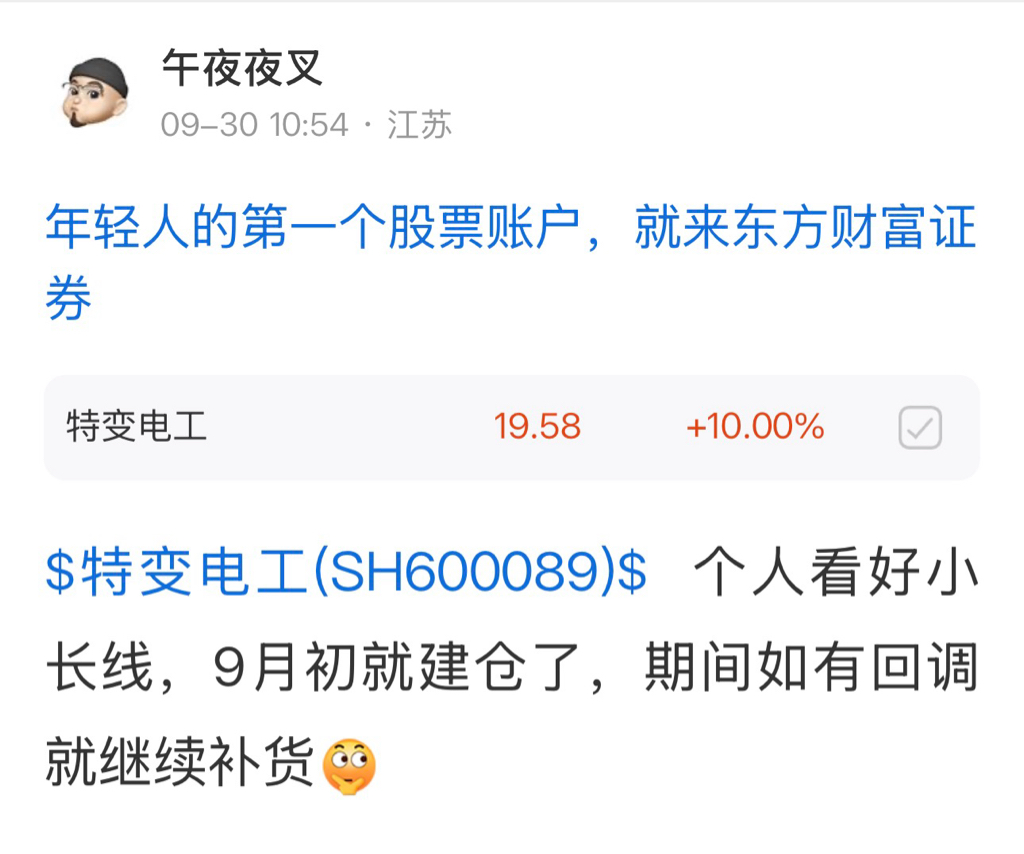This screenshot has width=1024, height=854.
Task: Open the 年轻人的第一个股票账户 promo link
Action: [313, 227]
